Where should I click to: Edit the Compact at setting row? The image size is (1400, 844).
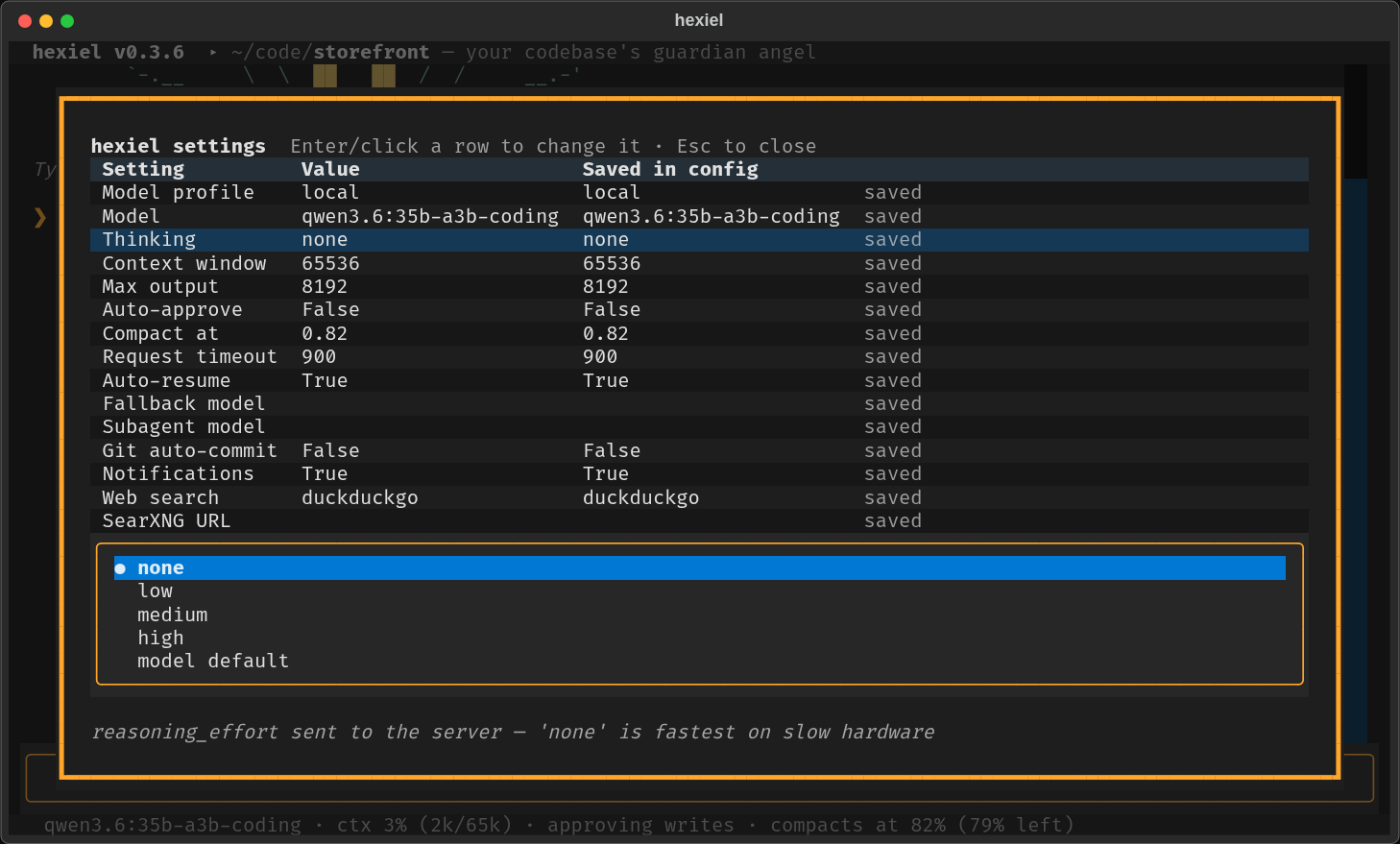pyautogui.click(x=700, y=333)
